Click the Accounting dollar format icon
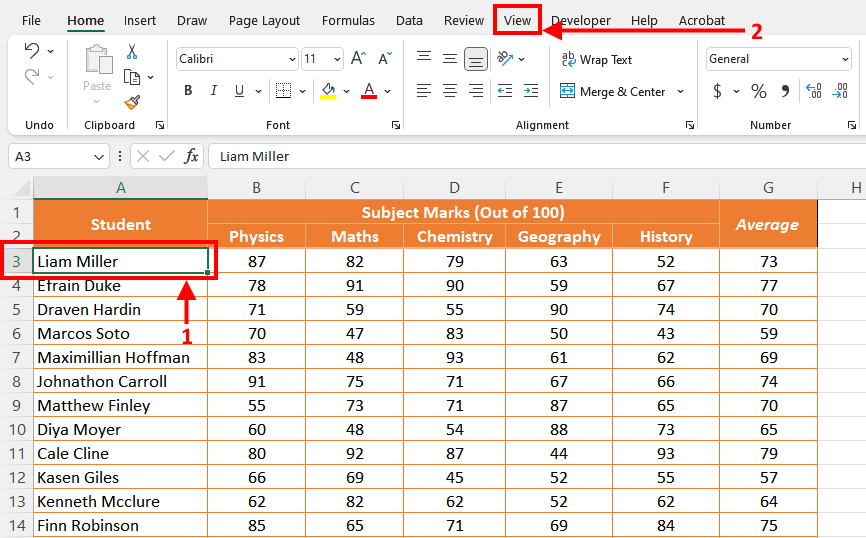The height and width of the screenshot is (538, 866). (x=717, y=92)
